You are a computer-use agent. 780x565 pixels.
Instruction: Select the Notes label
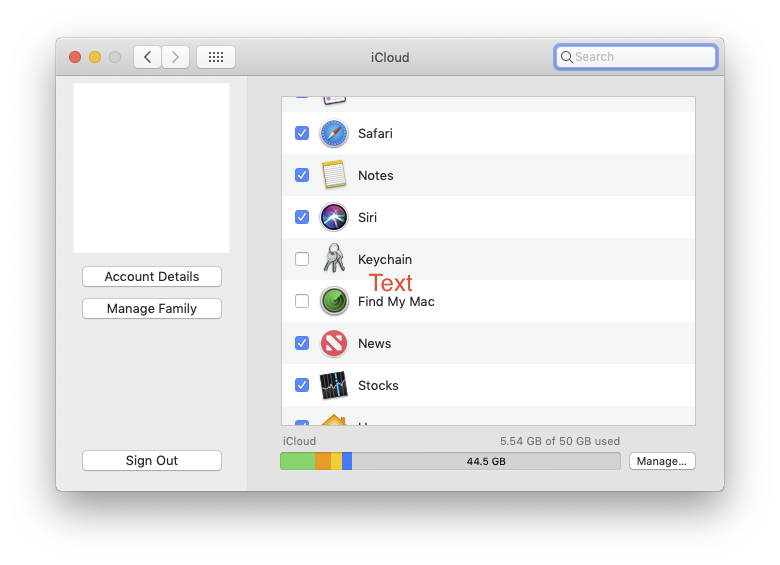click(376, 176)
